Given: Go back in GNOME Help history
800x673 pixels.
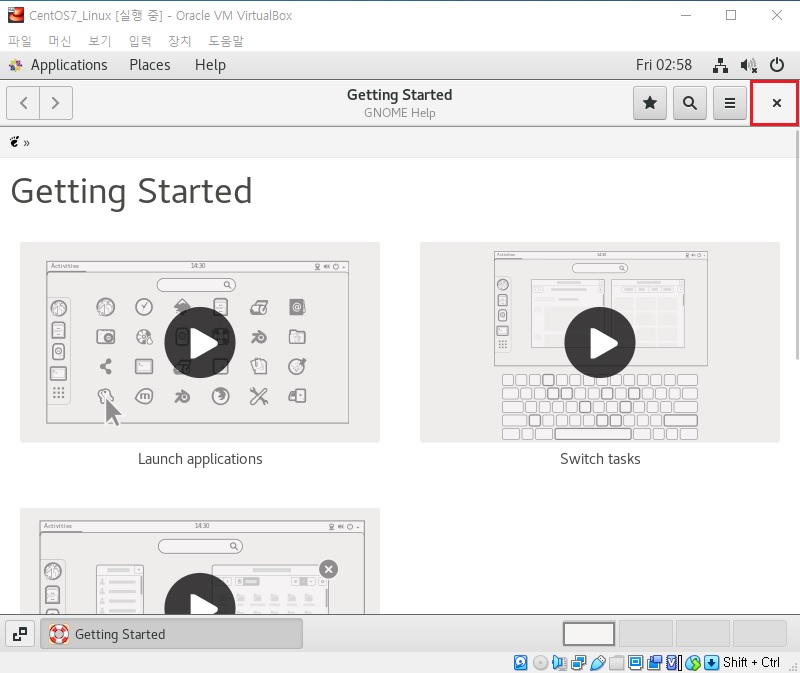Looking at the screenshot, I should point(23,103).
